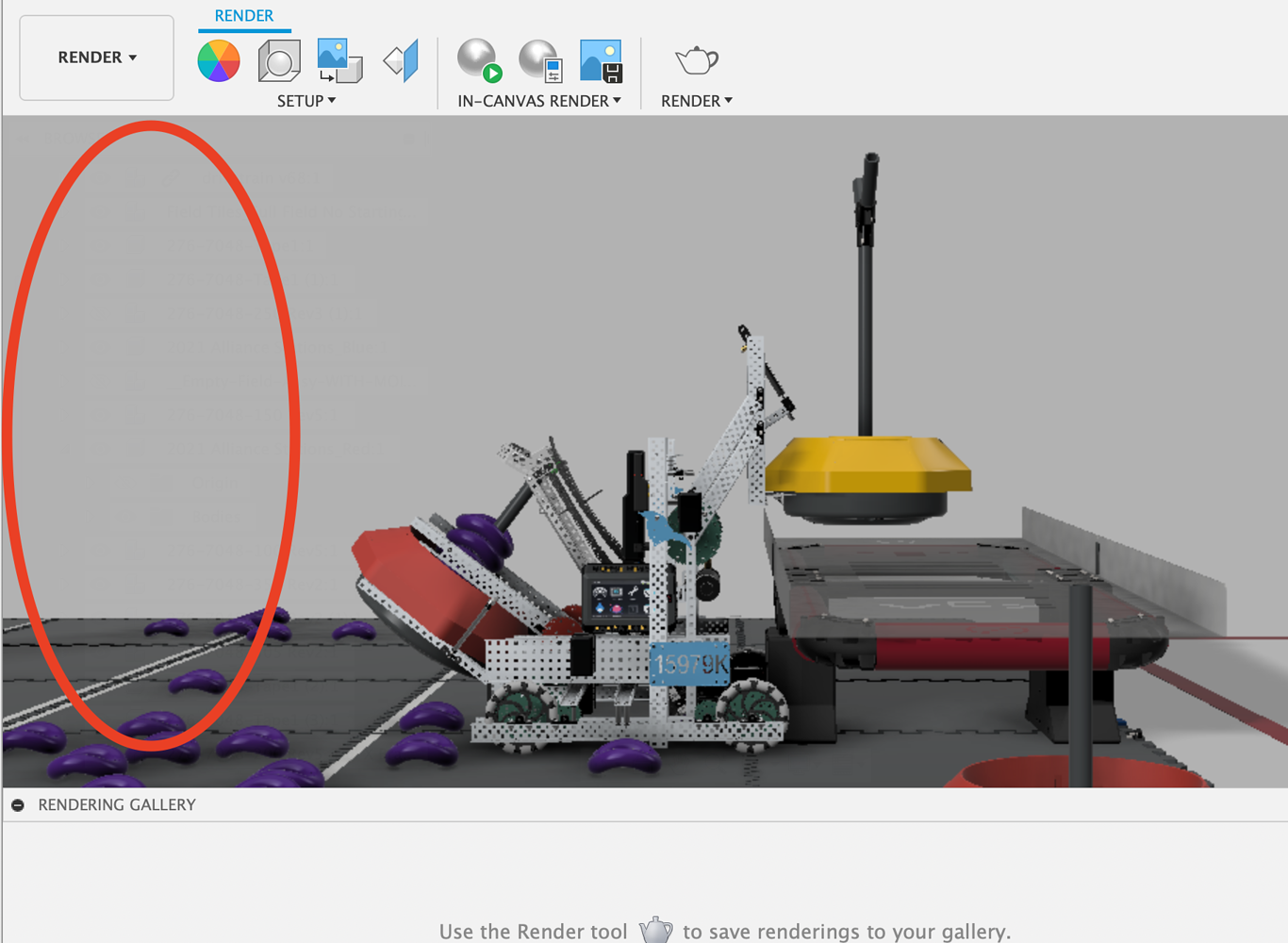Collapse the Rendering Gallery panel
Viewport: 1288px width, 943px height.
coord(18,805)
